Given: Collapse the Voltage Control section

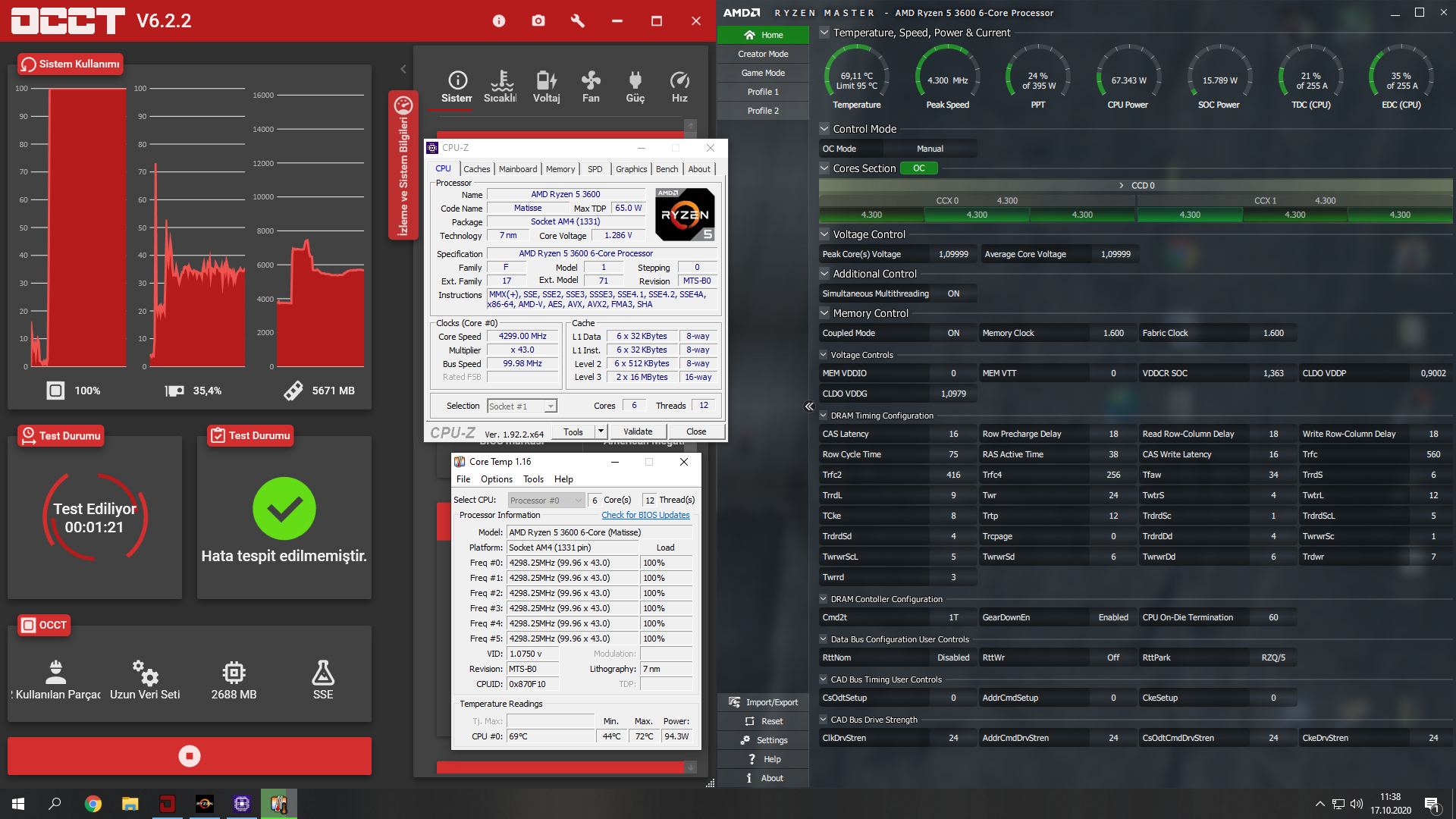Looking at the screenshot, I should (x=824, y=234).
